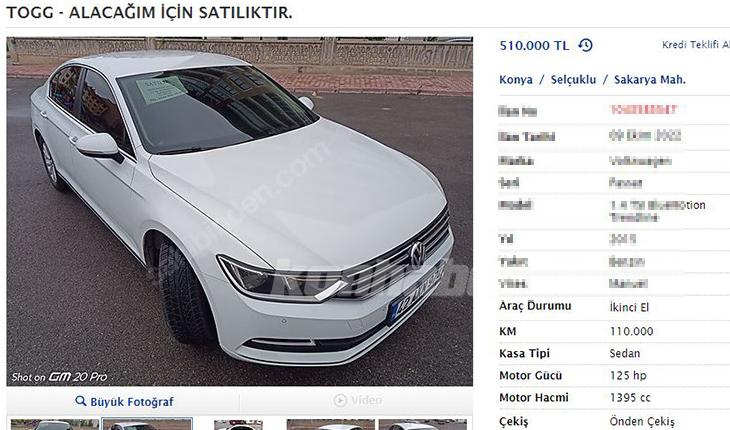Select the fourth photo thumbnail
730x430 pixels.
(x=331, y=424)
